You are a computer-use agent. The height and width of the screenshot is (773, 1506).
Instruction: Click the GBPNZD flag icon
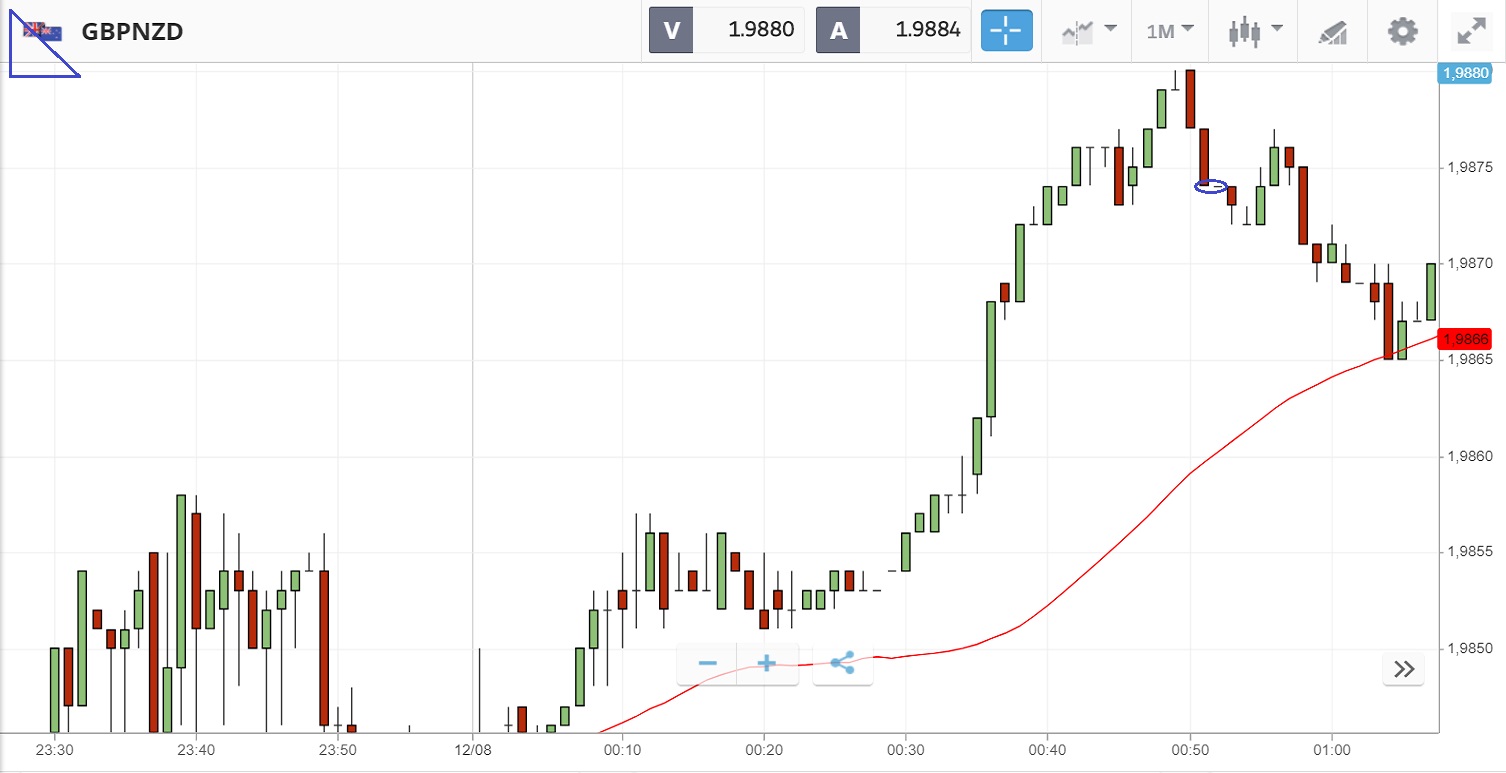click(x=43, y=31)
